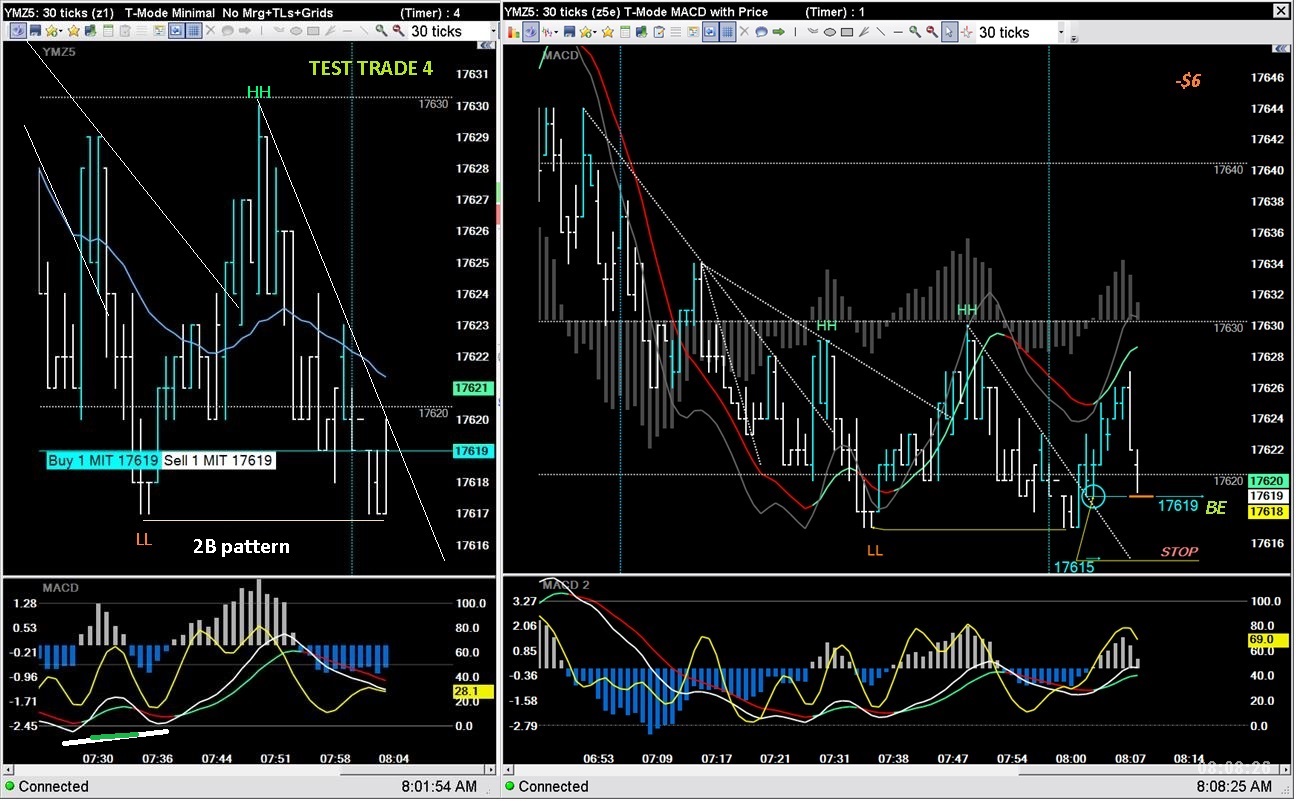
Task: Open the favorites star dropdown arrow
Action: [60, 32]
